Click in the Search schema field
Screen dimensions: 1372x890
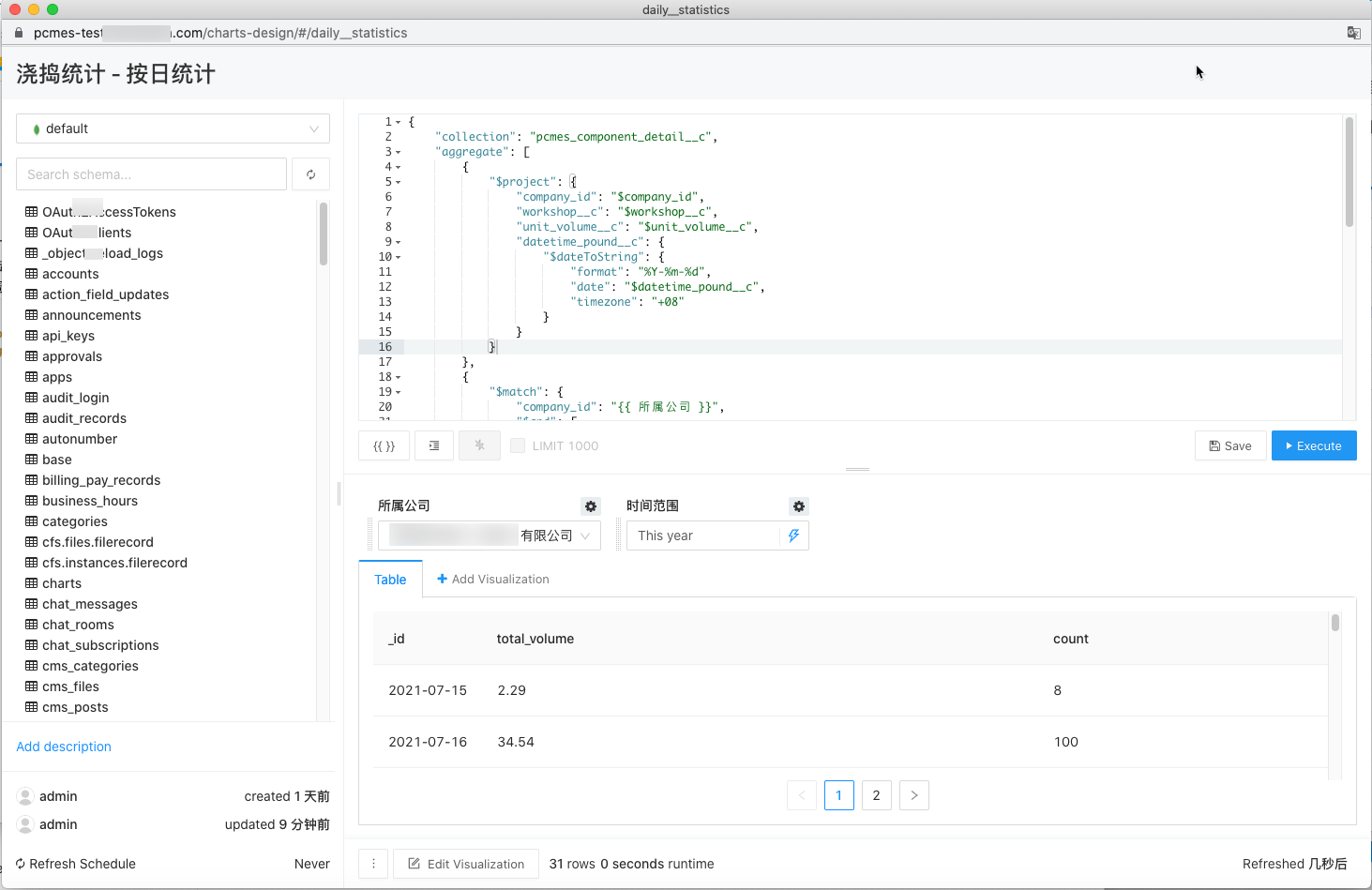pos(151,174)
